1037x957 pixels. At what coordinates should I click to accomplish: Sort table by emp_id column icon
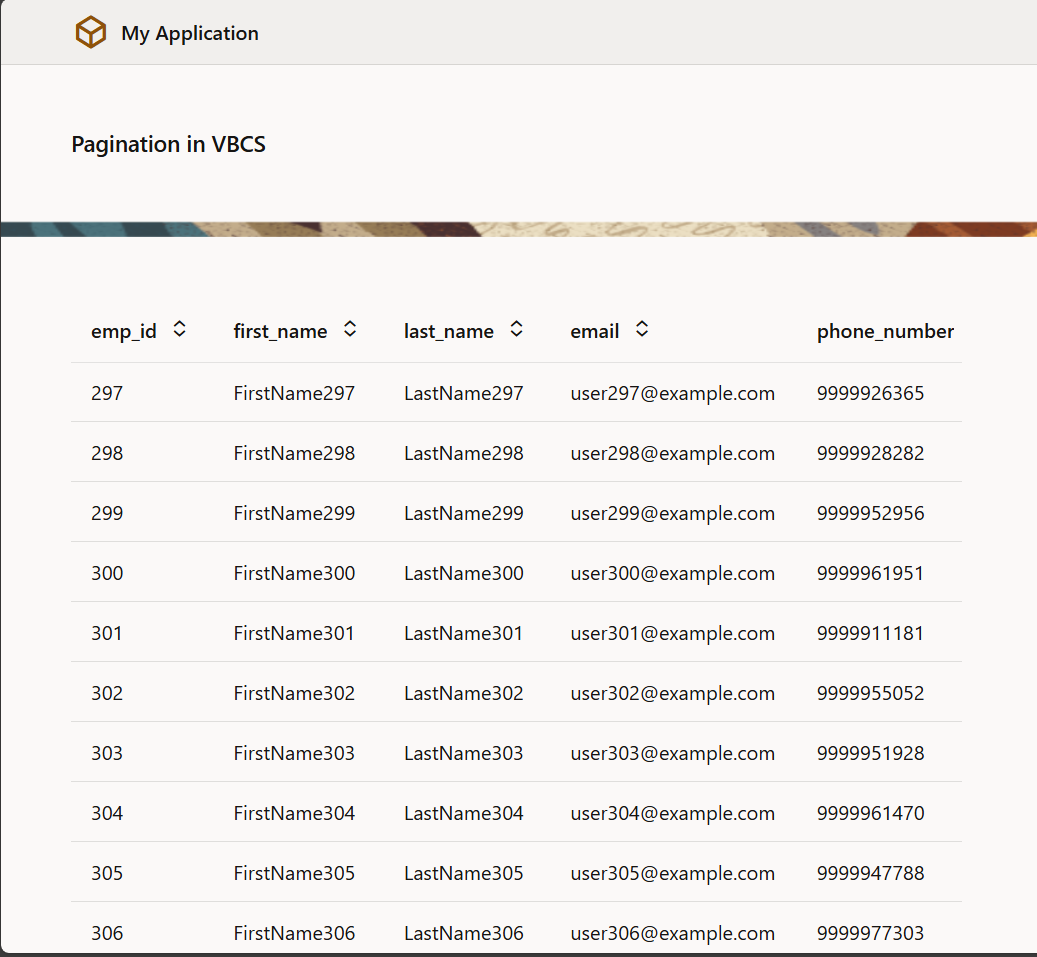[179, 329]
